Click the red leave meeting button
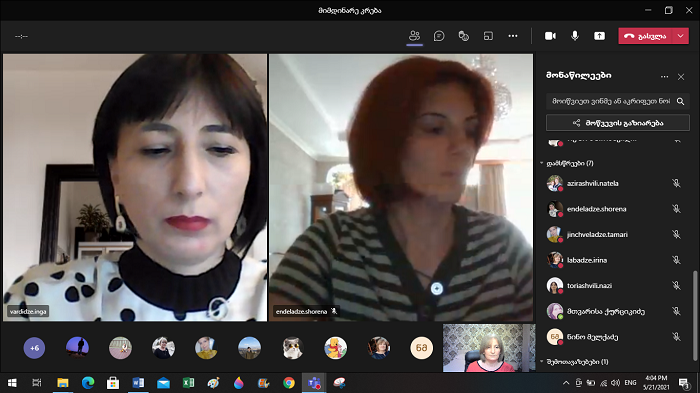 pyautogui.click(x=645, y=36)
